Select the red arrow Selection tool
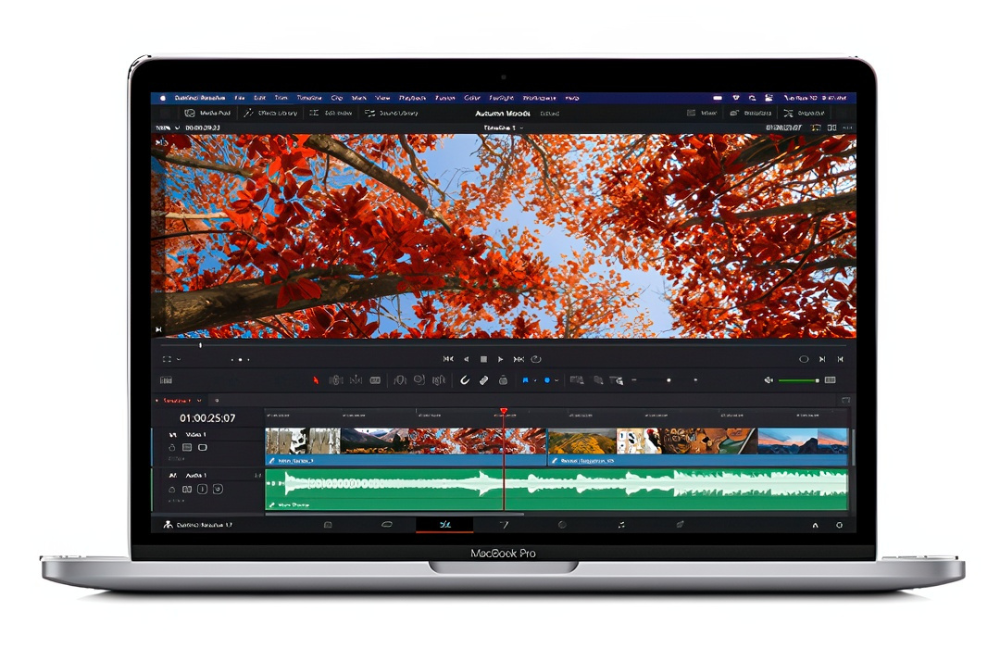The image size is (1000, 646). point(316,380)
